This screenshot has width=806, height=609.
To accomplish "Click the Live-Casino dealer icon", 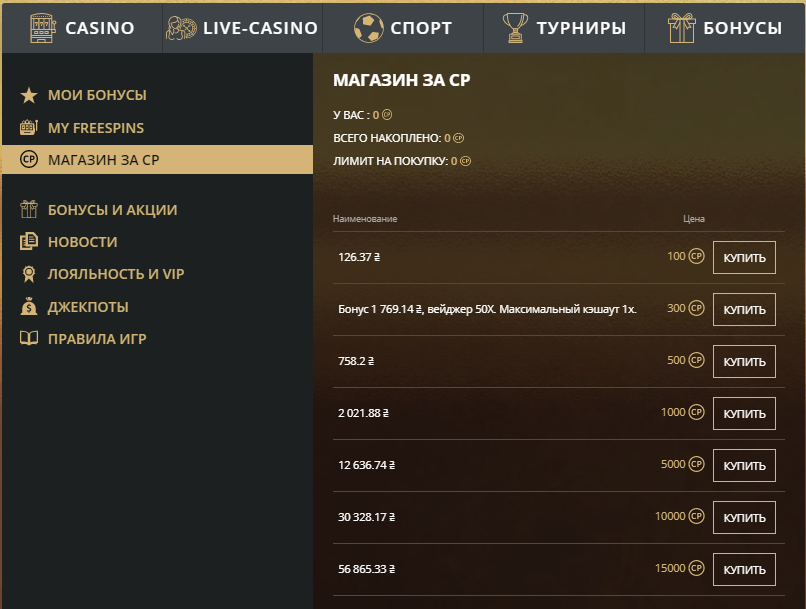I will coord(181,28).
